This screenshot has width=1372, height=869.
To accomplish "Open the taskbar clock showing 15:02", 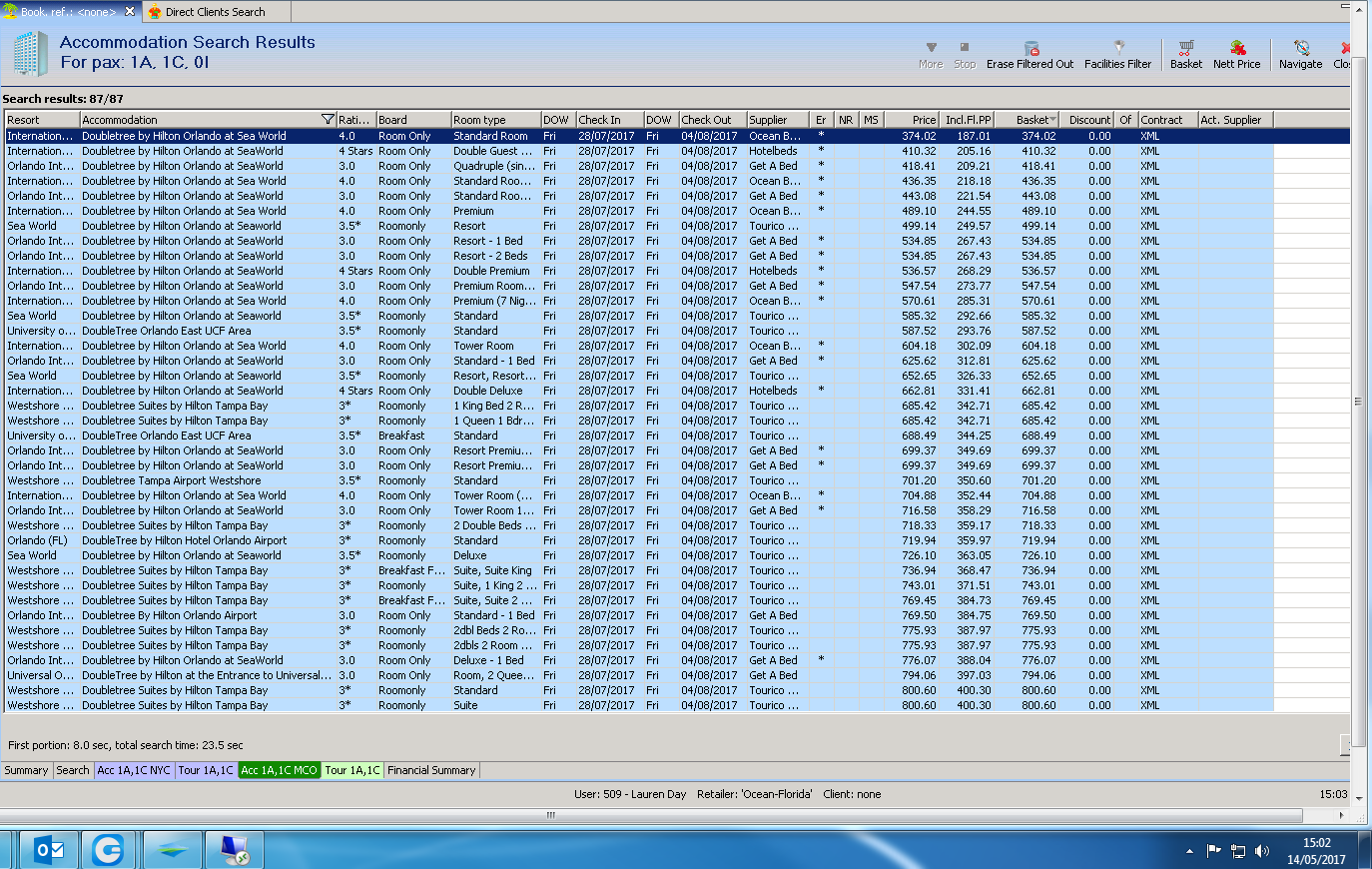I will 1316,851.
